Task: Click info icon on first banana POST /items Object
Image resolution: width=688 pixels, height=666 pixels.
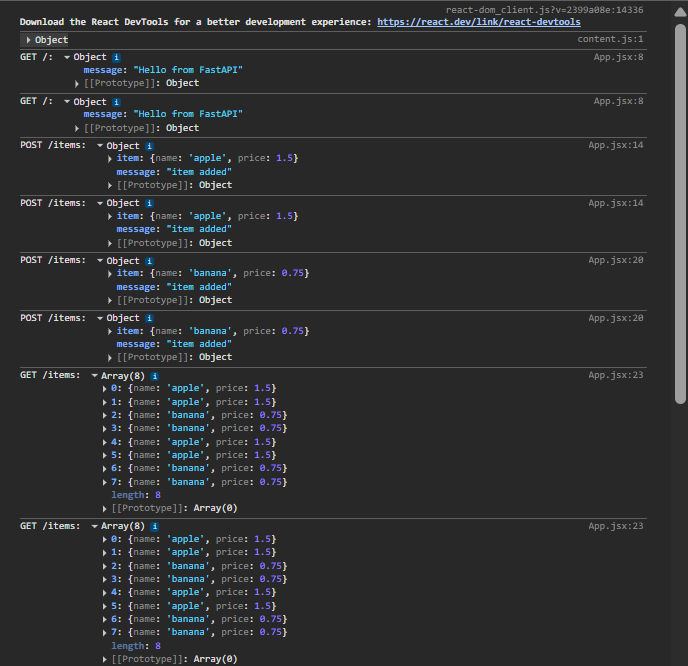Action: pyautogui.click(x=150, y=261)
